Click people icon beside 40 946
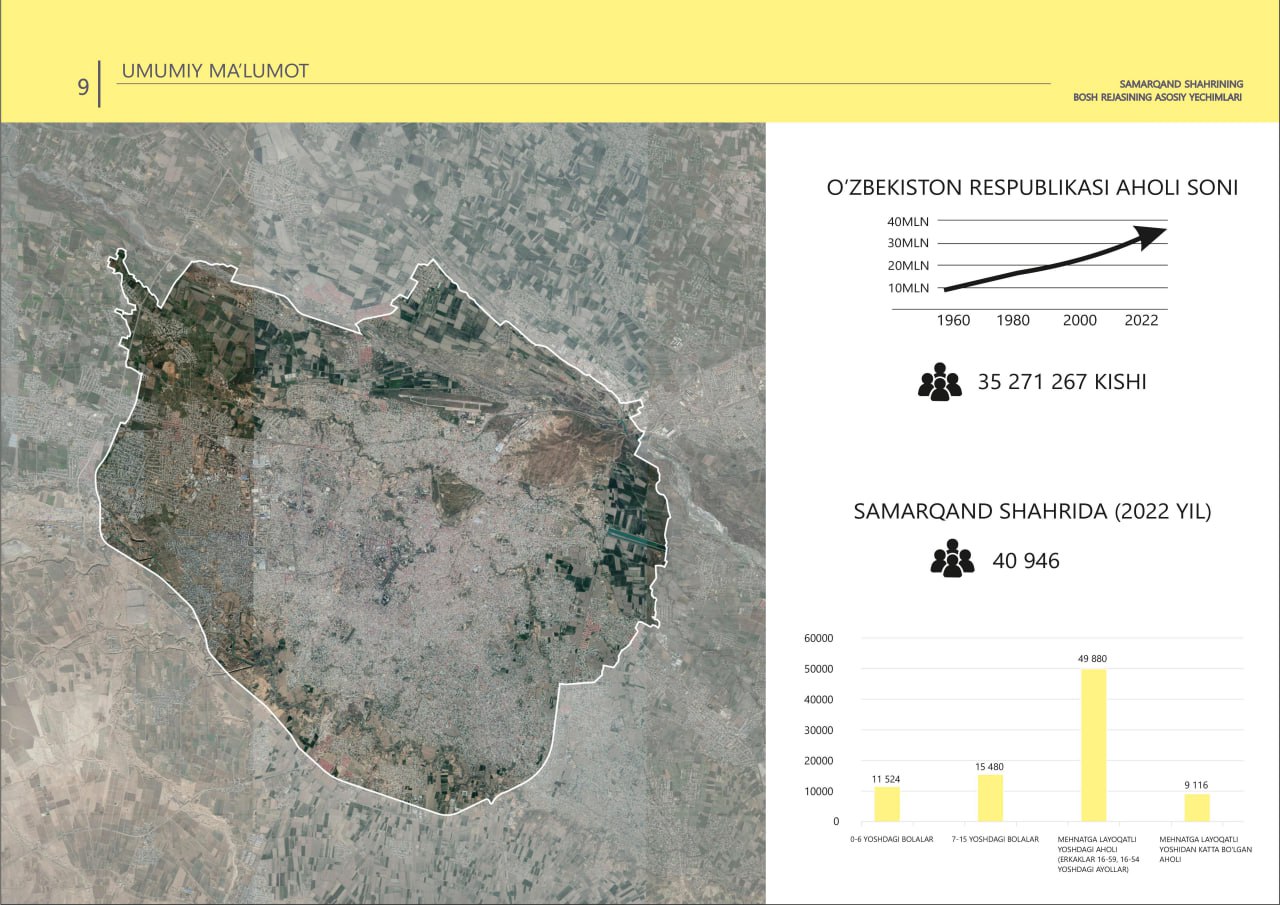The image size is (1280, 905). tap(952, 559)
